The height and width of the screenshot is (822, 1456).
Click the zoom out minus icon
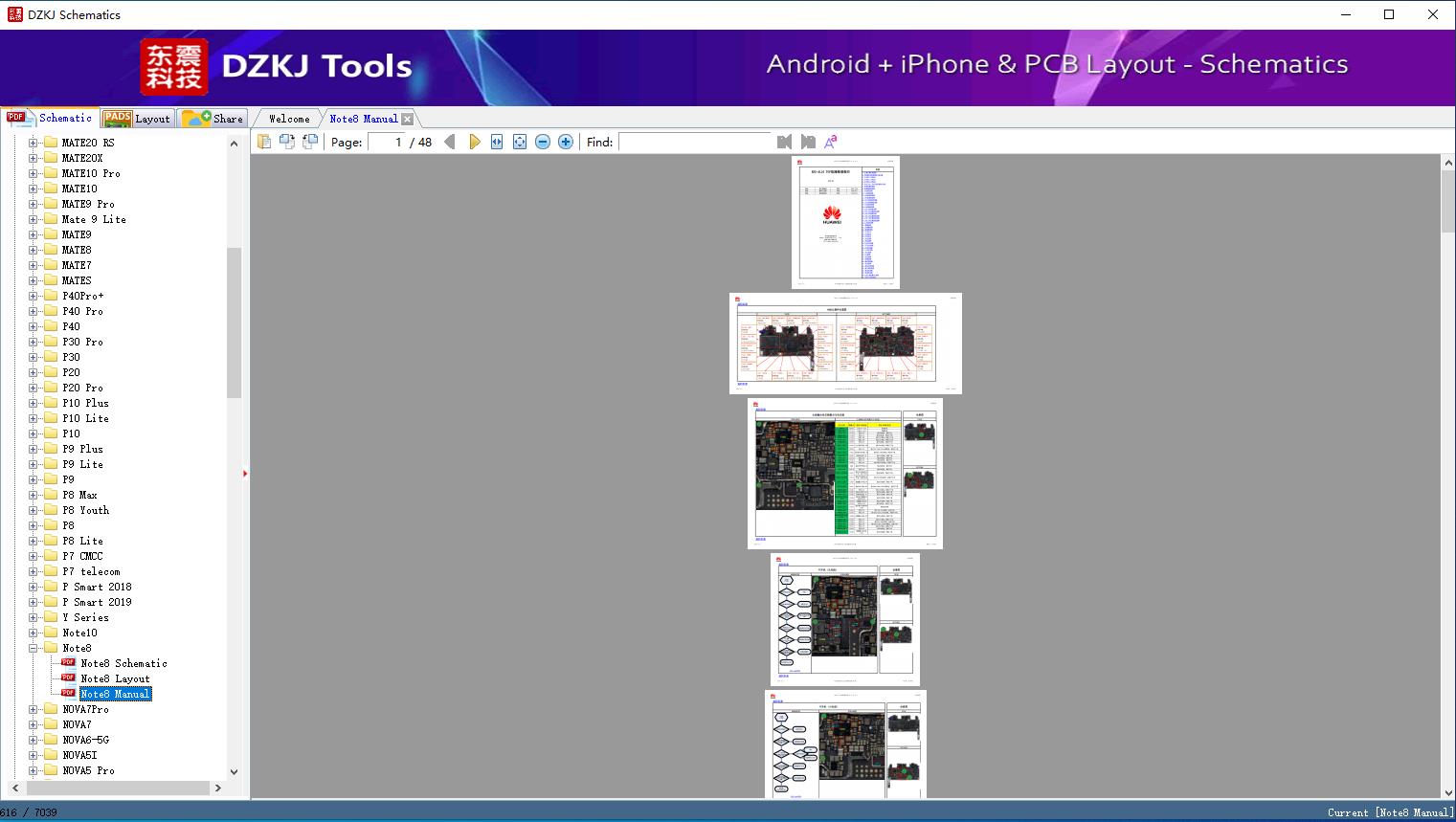[543, 142]
